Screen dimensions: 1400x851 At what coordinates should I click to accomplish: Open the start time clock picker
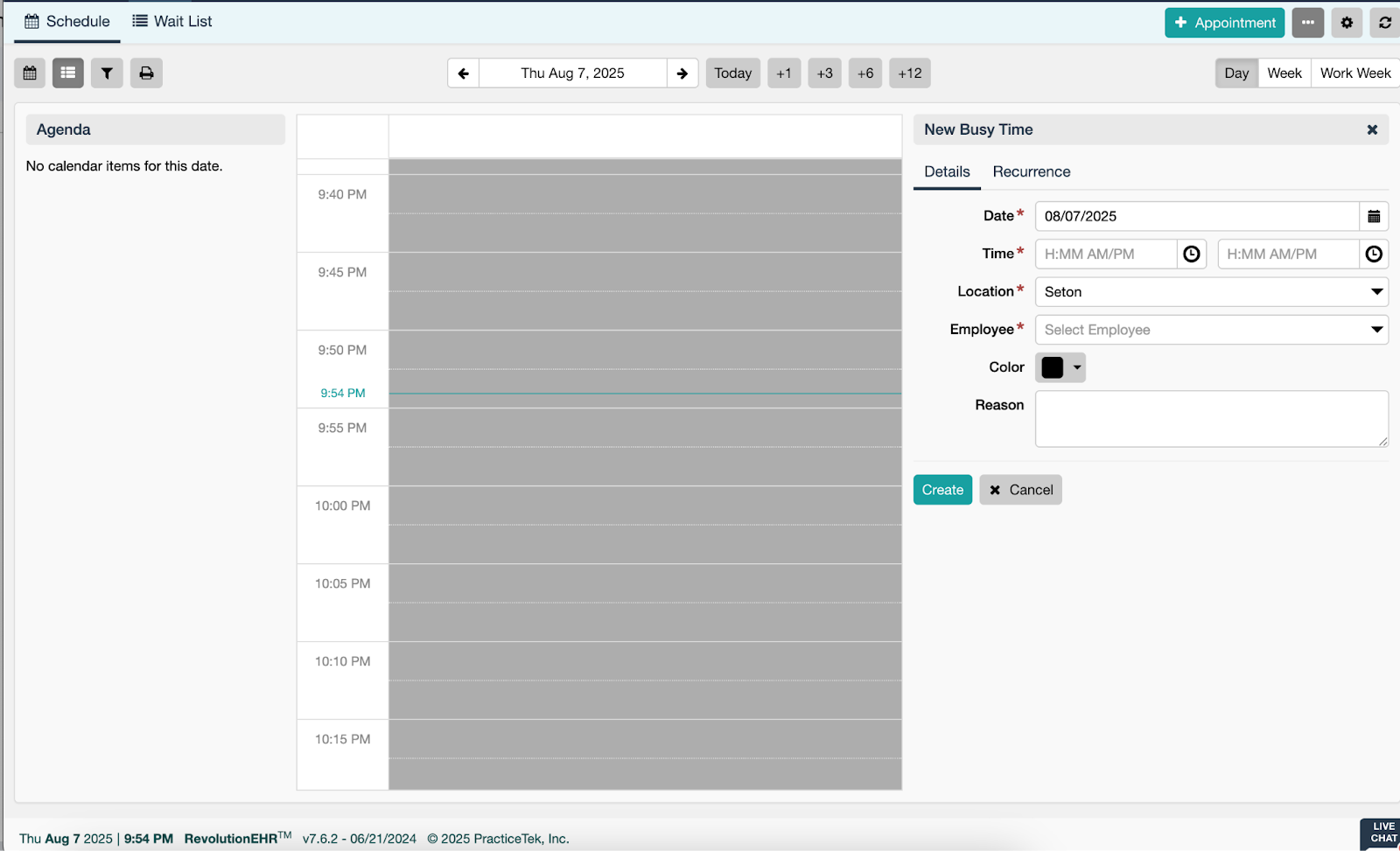click(1192, 255)
